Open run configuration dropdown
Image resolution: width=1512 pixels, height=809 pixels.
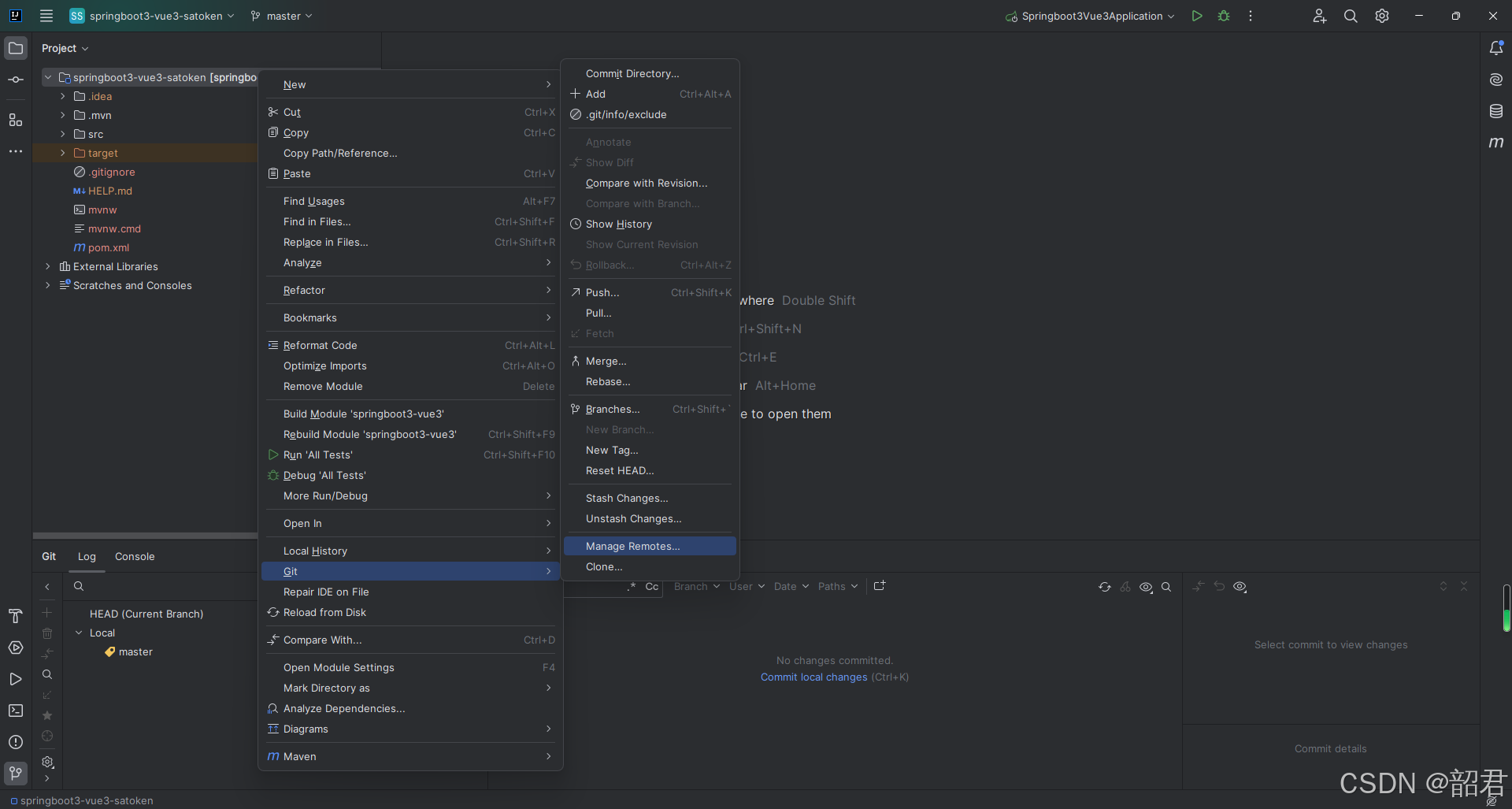(x=1090, y=16)
